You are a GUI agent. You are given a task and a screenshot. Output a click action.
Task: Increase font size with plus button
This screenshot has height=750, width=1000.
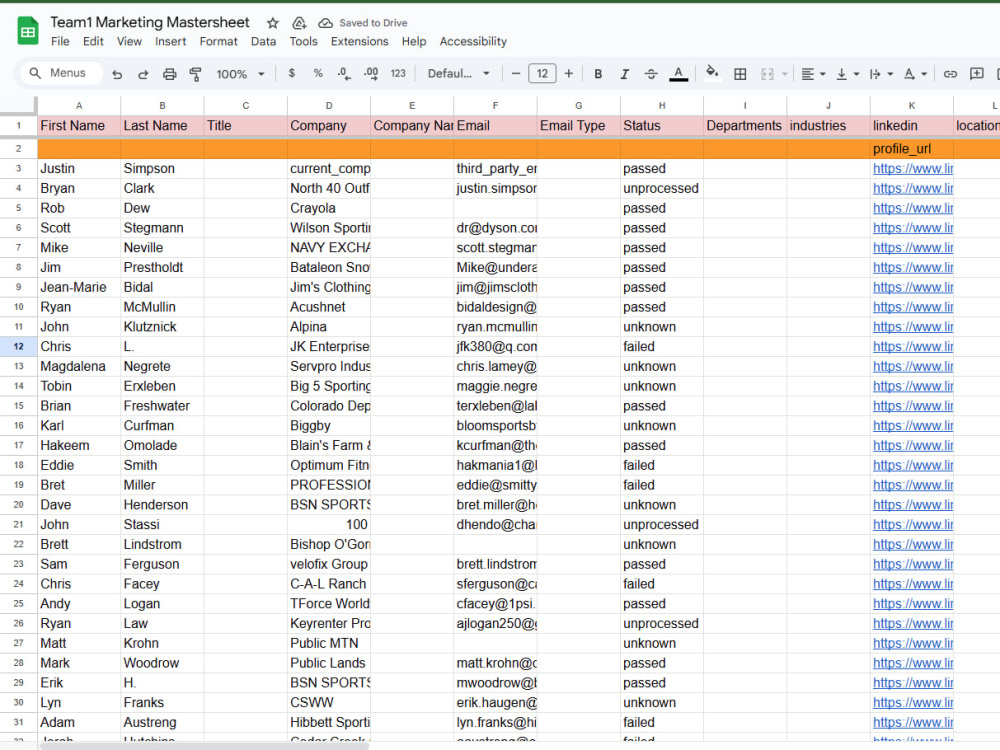coord(568,73)
